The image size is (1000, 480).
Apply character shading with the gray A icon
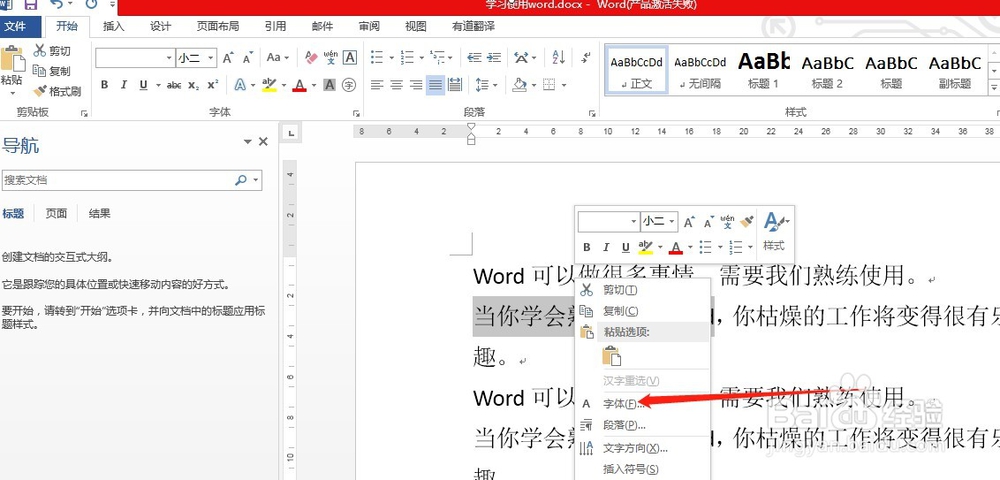329,85
